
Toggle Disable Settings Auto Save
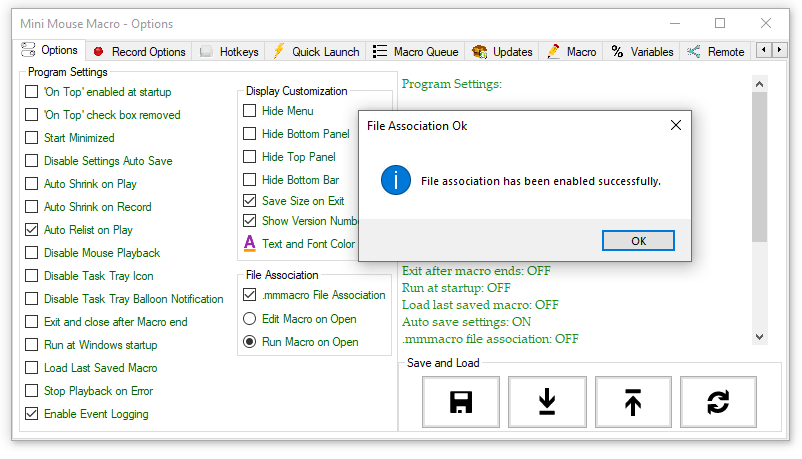point(32,161)
